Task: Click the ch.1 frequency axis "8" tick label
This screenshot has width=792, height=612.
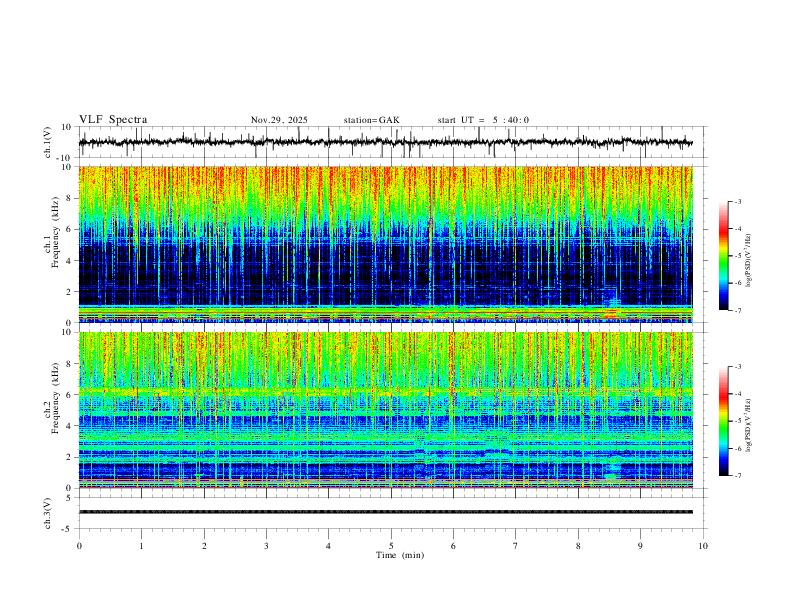Action: tap(70, 198)
